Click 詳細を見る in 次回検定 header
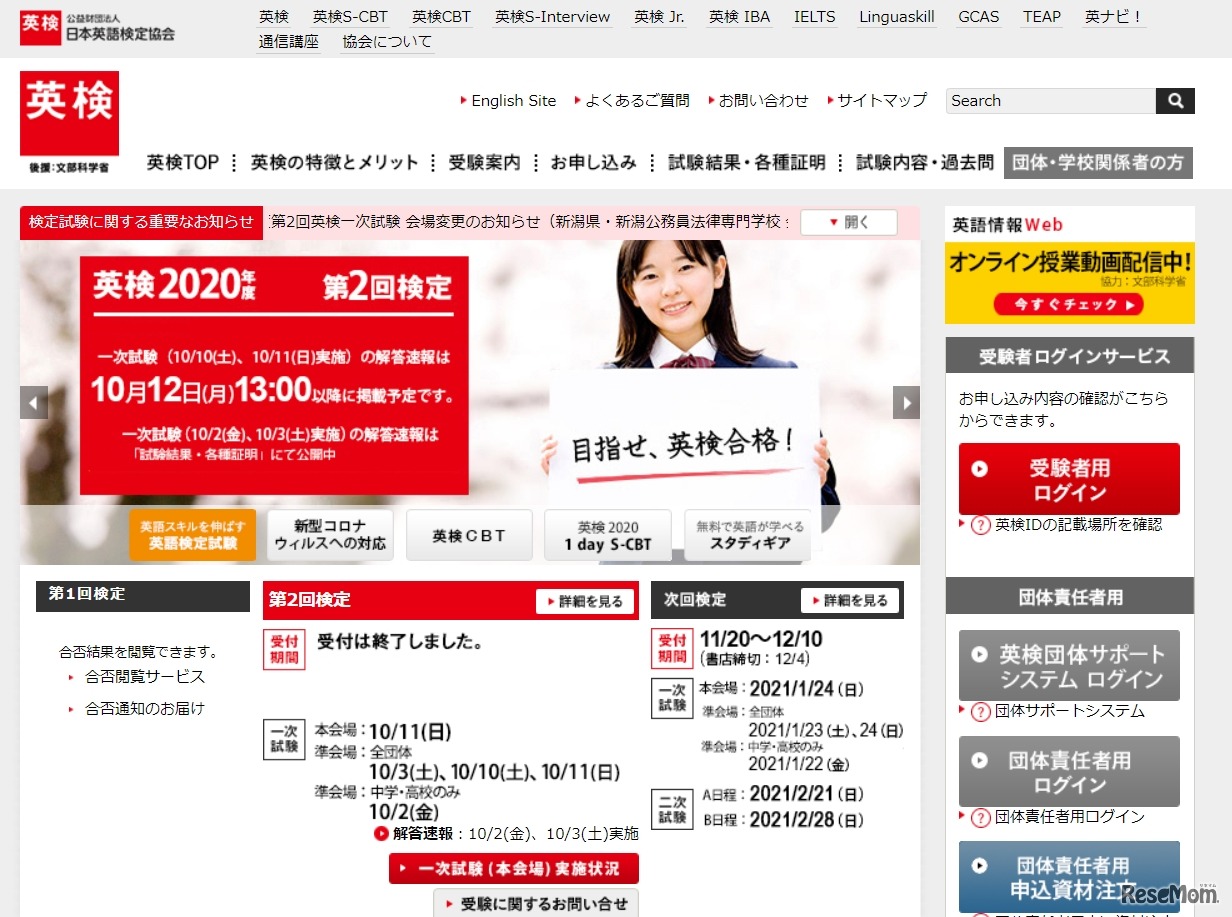 click(x=850, y=601)
